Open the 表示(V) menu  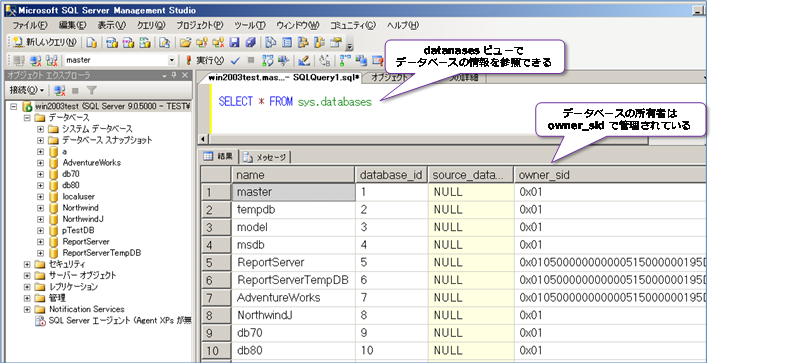(112, 26)
